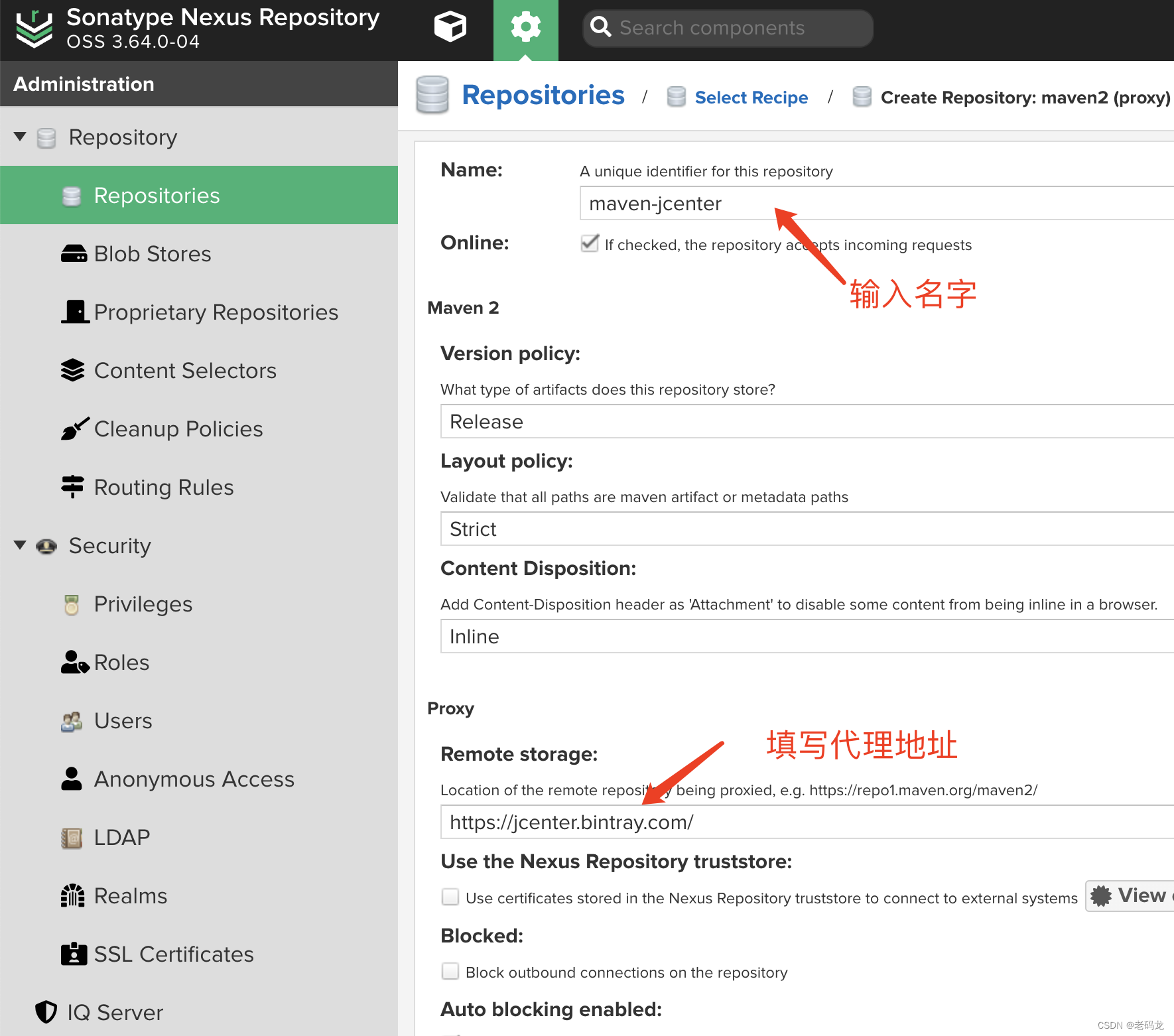Image resolution: width=1174 pixels, height=1036 pixels.
Task: Check the Block outbound connections checkbox
Action: pyautogui.click(x=450, y=971)
